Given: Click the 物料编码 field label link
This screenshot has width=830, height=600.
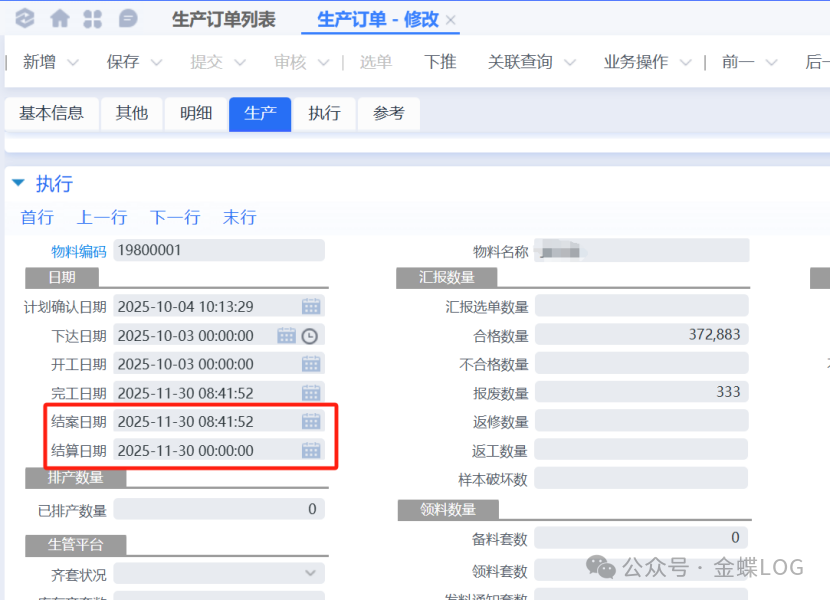Looking at the screenshot, I should [x=78, y=250].
